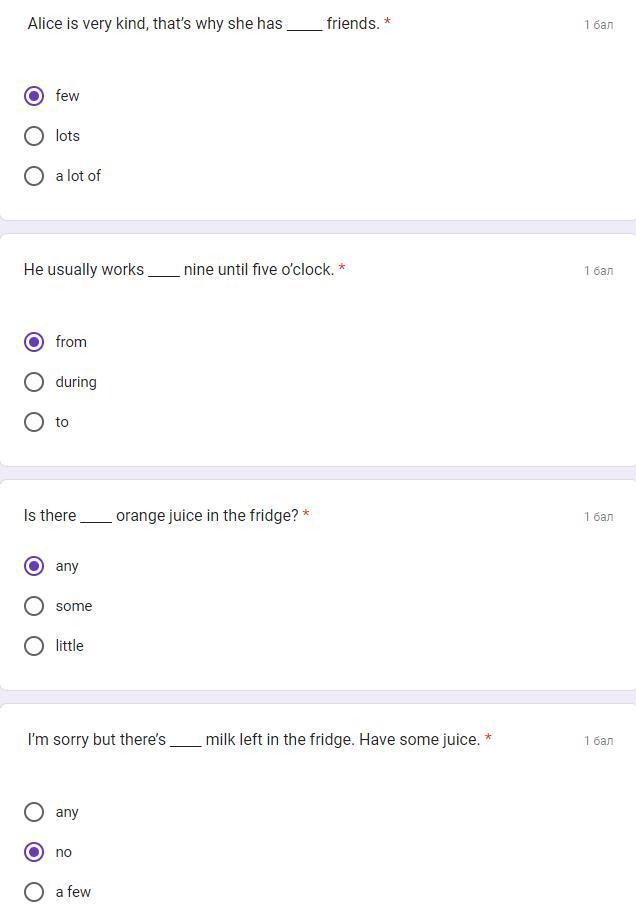Screen dimensions: 636x922
Task: Select 'any' for the milk question
Action: point(34,812)
